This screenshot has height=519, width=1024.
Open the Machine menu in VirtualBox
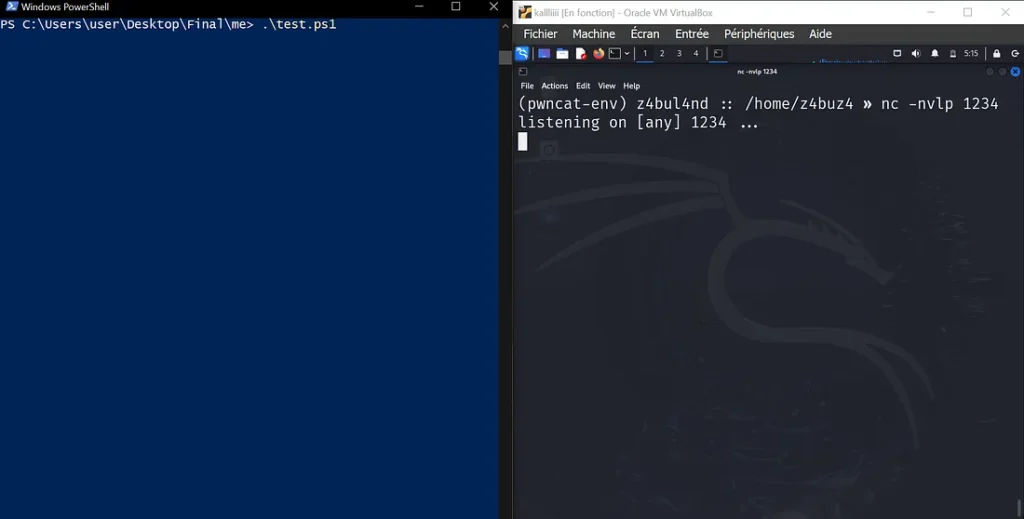(x=594, y=34)
